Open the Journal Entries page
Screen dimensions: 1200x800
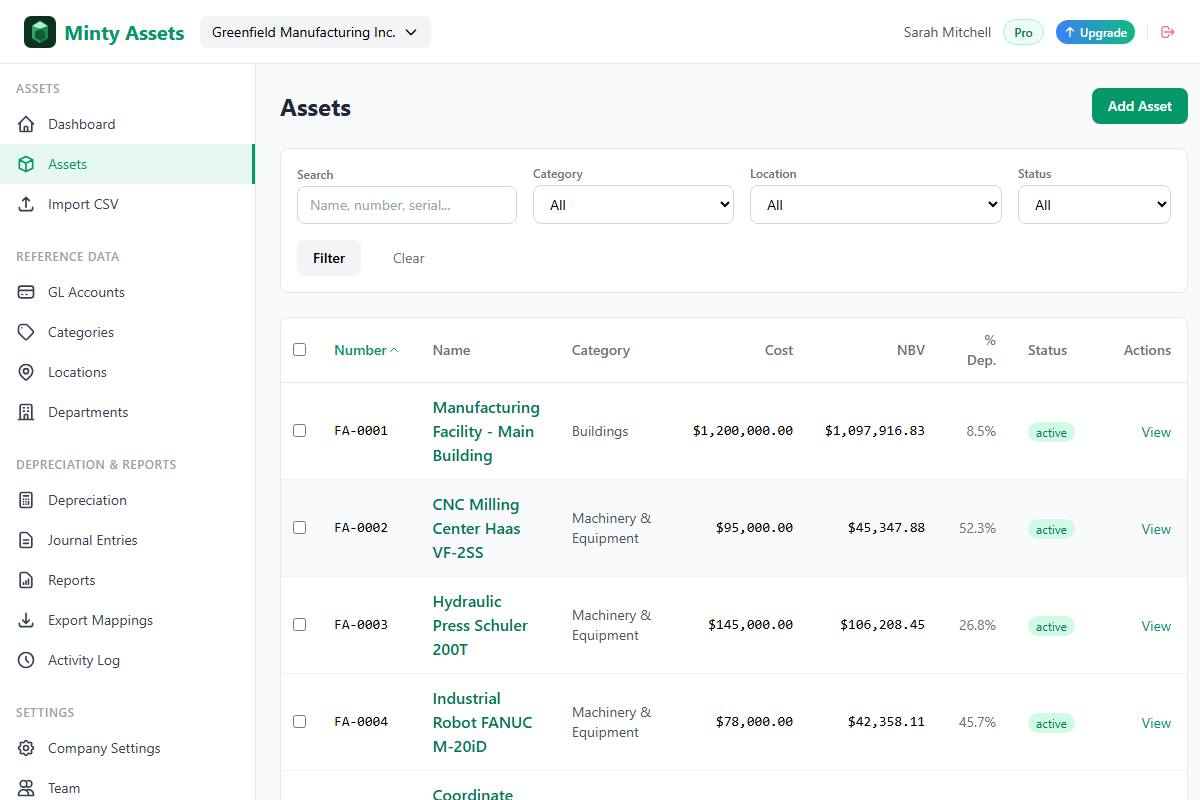127,540
